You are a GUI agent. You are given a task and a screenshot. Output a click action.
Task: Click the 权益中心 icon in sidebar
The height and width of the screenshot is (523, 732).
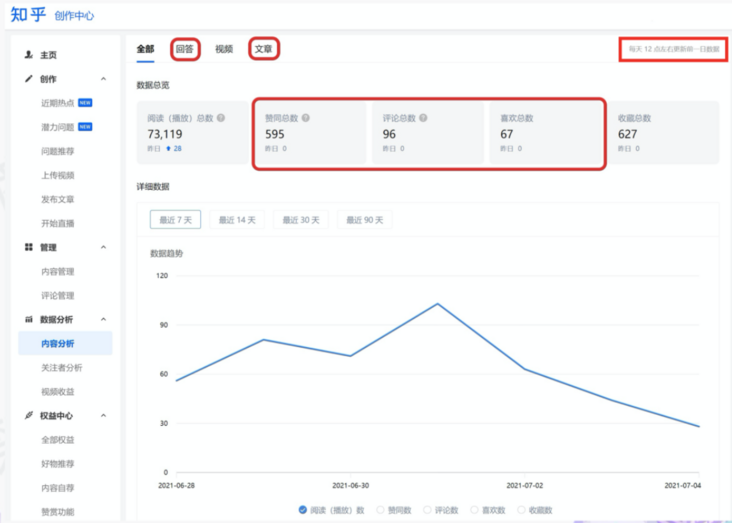[29, 416]
